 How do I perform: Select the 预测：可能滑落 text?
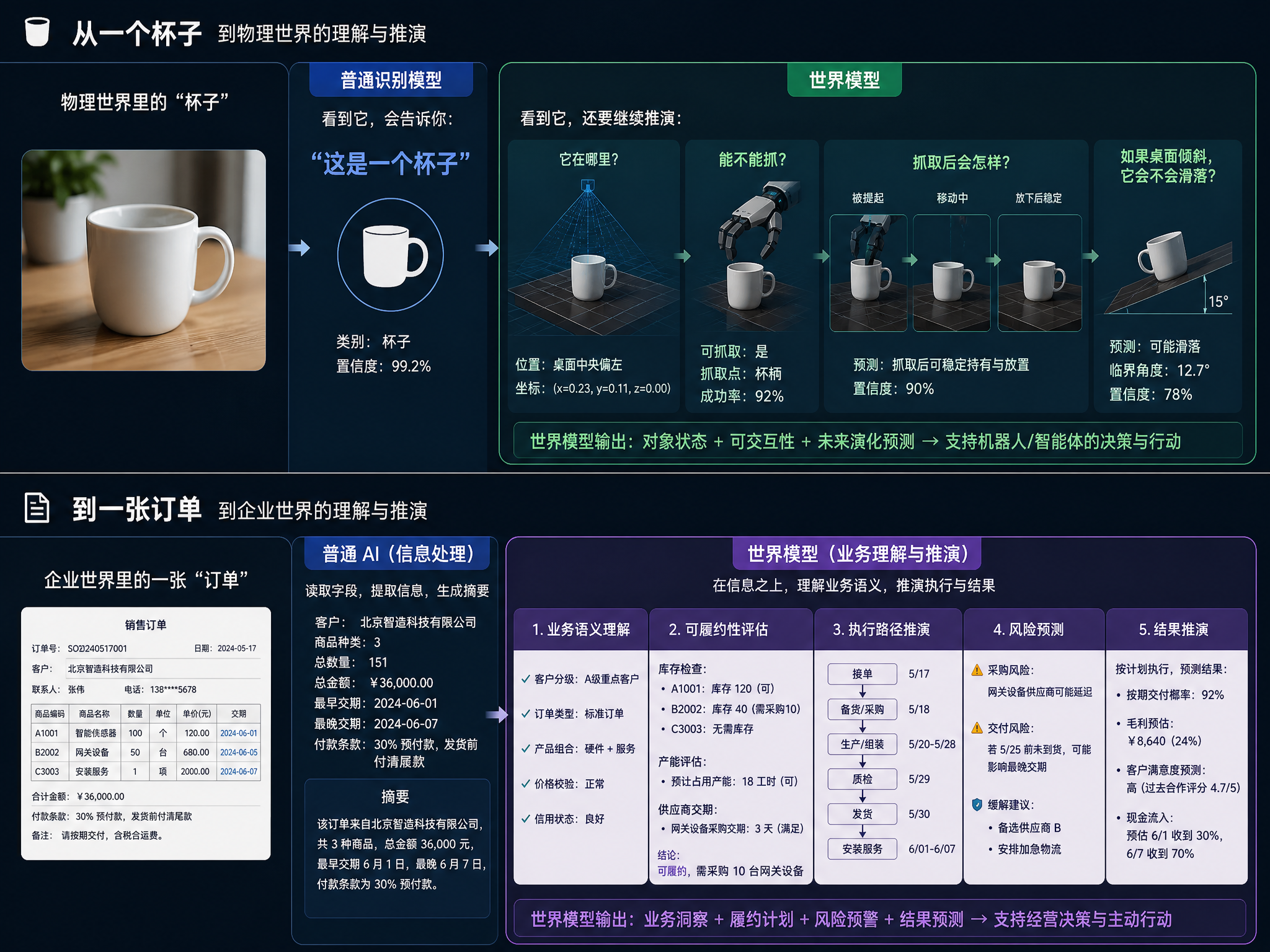tap(1155, 346)
